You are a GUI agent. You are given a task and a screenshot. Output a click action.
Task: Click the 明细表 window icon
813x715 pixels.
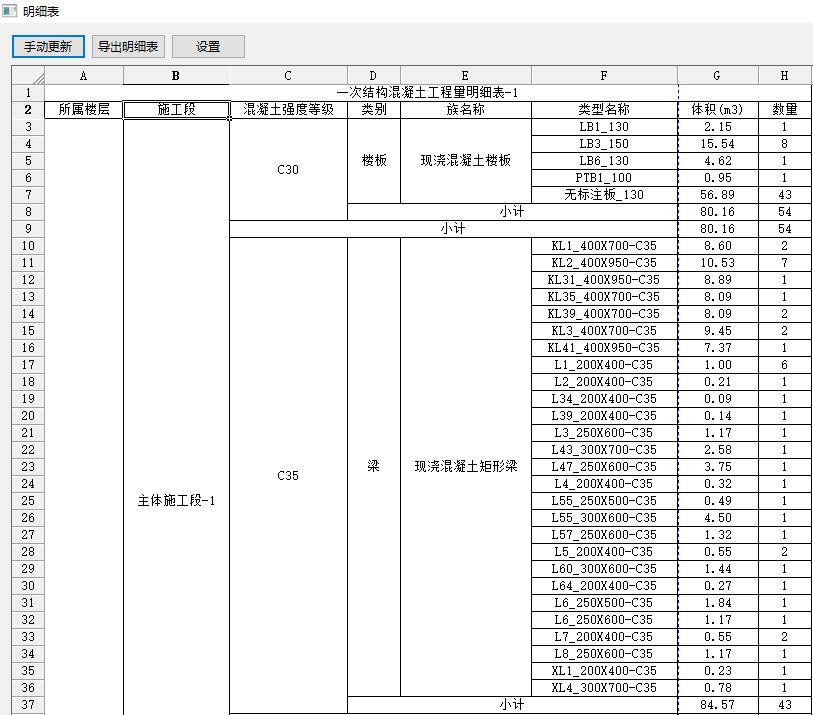[x=9, y=11]
